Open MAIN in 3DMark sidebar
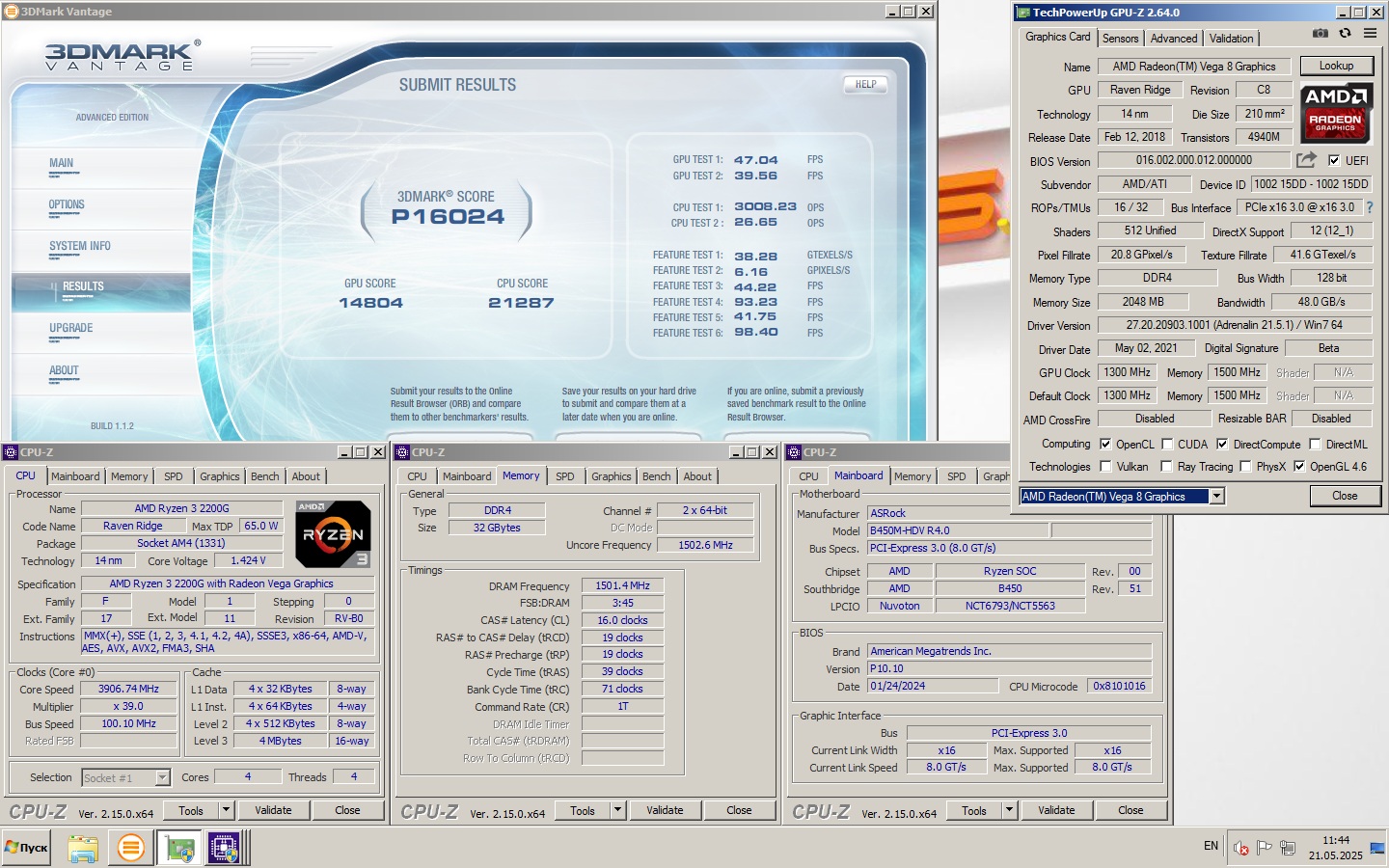1389x868 pixels. click(x=61, y=163)
